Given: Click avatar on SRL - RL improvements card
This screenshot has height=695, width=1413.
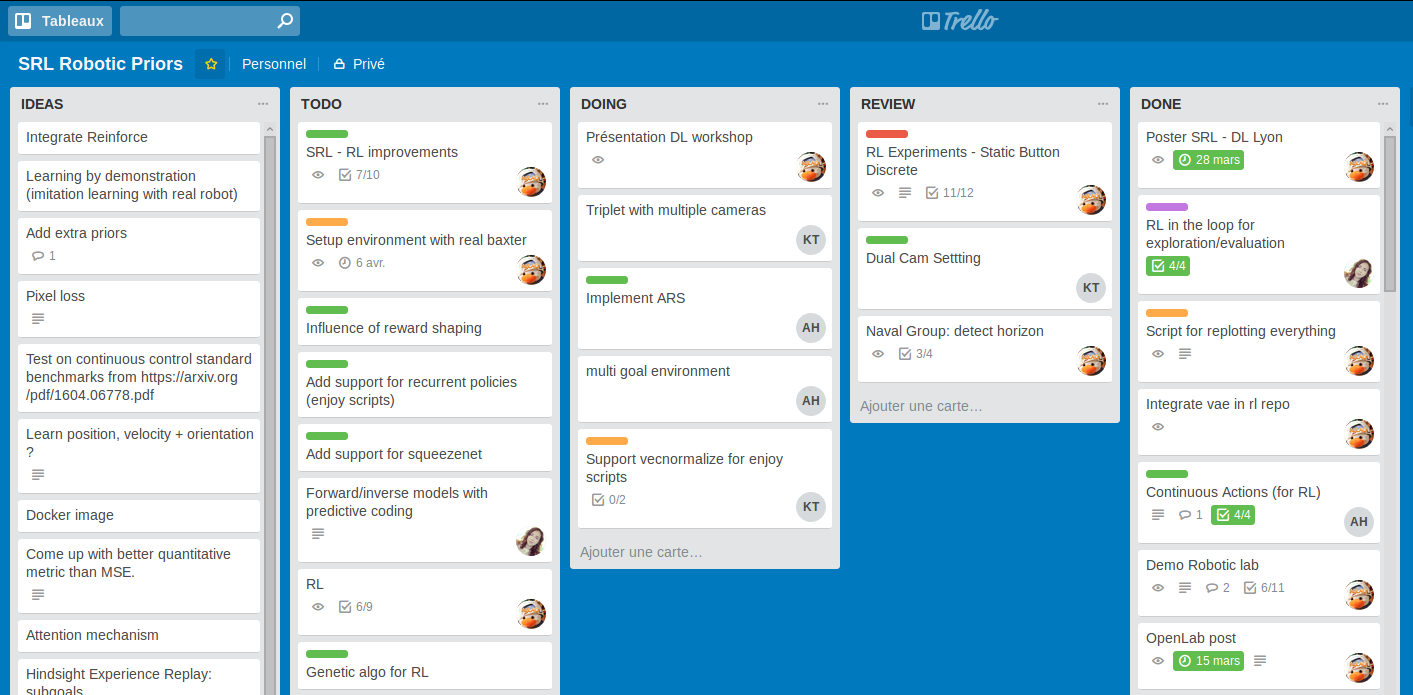Looking at the screenshot, I should [531, 182].
